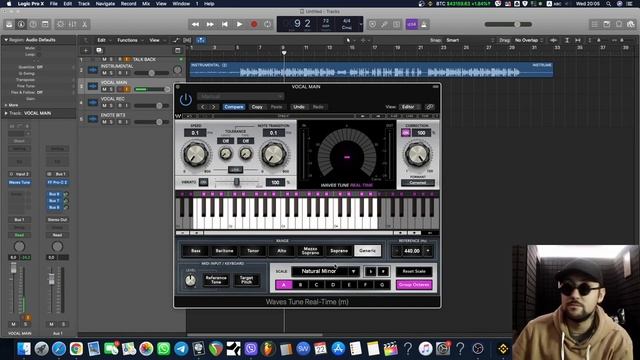
Task: Click the purple count-in button
Action: (x=411, y=24)
